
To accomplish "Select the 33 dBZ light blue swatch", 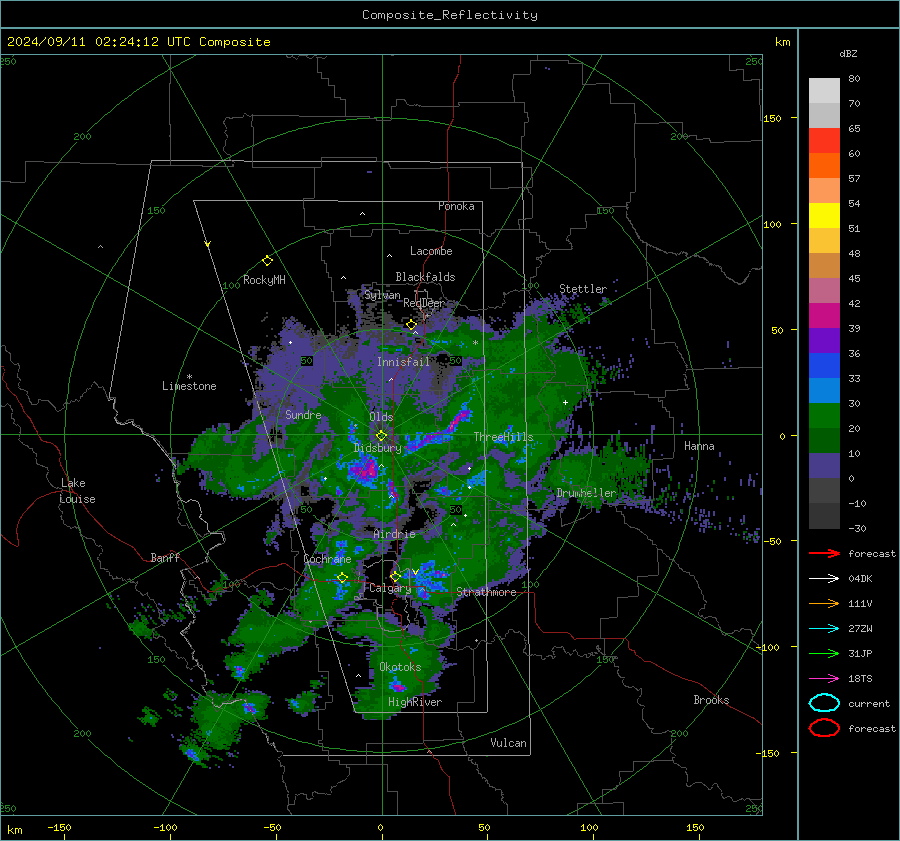I will [x=824, y=390].
